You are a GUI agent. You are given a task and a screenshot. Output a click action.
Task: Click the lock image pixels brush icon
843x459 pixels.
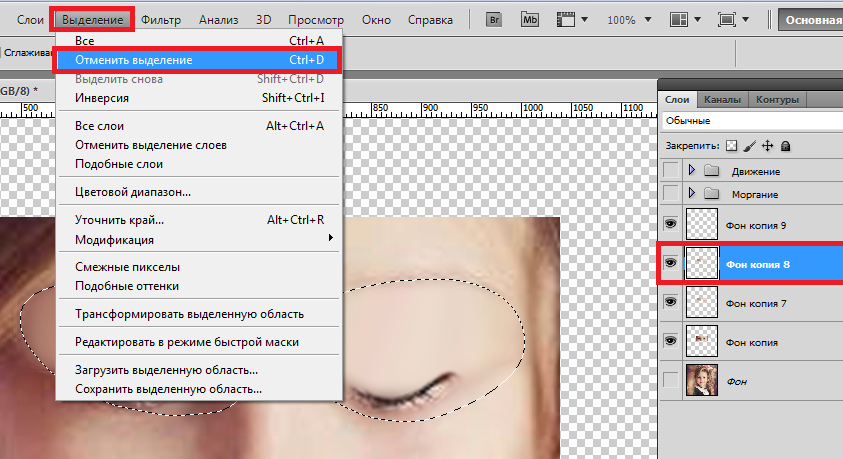[749, 146]
